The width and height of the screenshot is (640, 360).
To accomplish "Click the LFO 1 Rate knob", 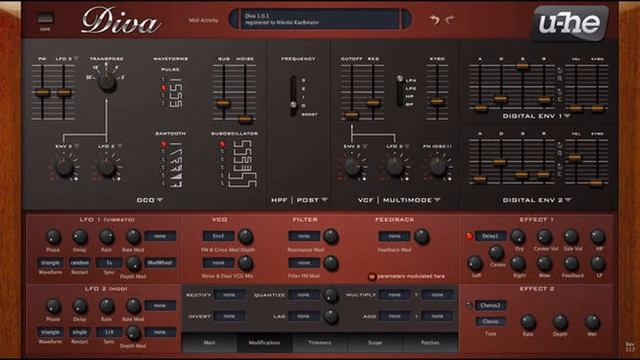I will 107,237.
